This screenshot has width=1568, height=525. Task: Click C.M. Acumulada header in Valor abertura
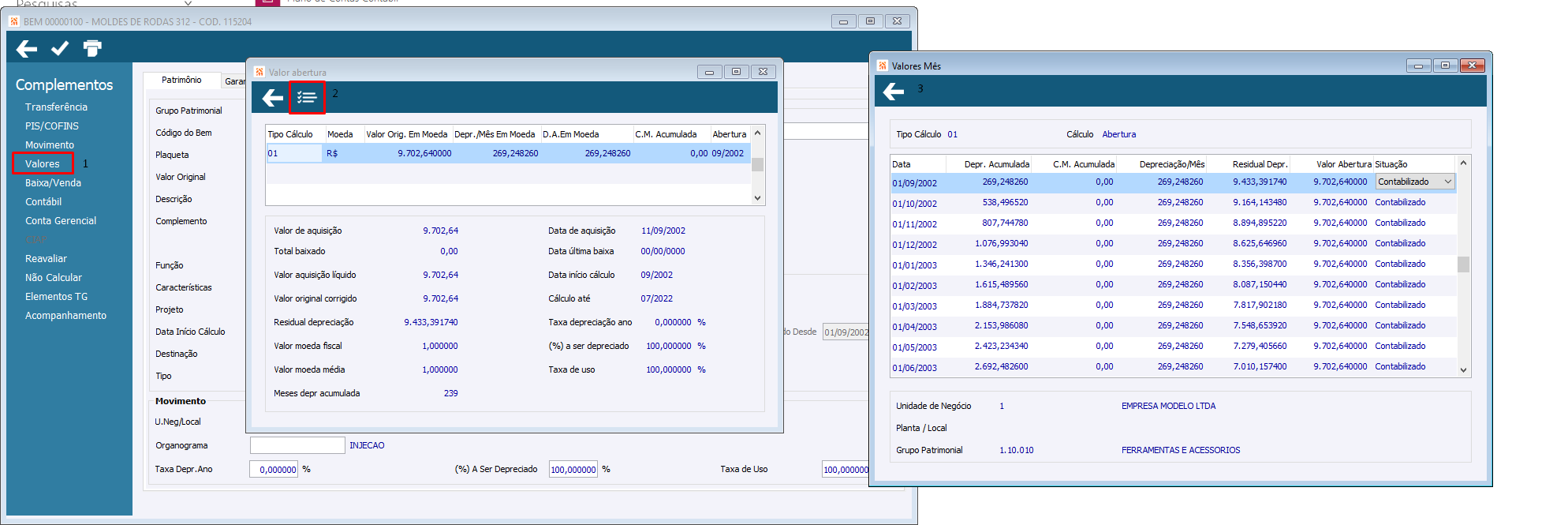pyautogui.click(x=666, y=134)
